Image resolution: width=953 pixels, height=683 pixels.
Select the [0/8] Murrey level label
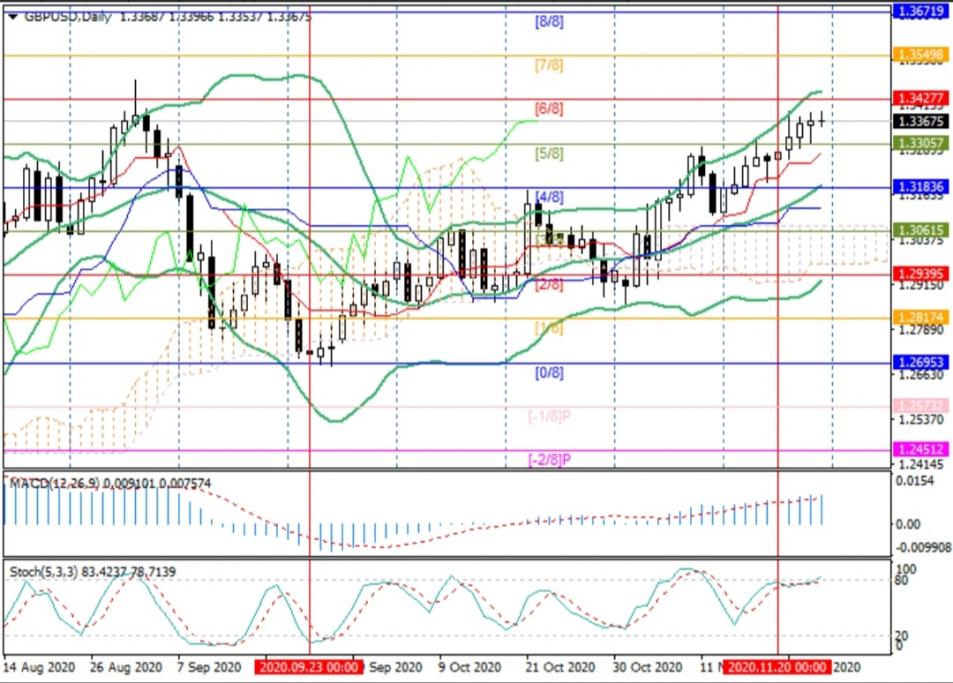(549, 372)
